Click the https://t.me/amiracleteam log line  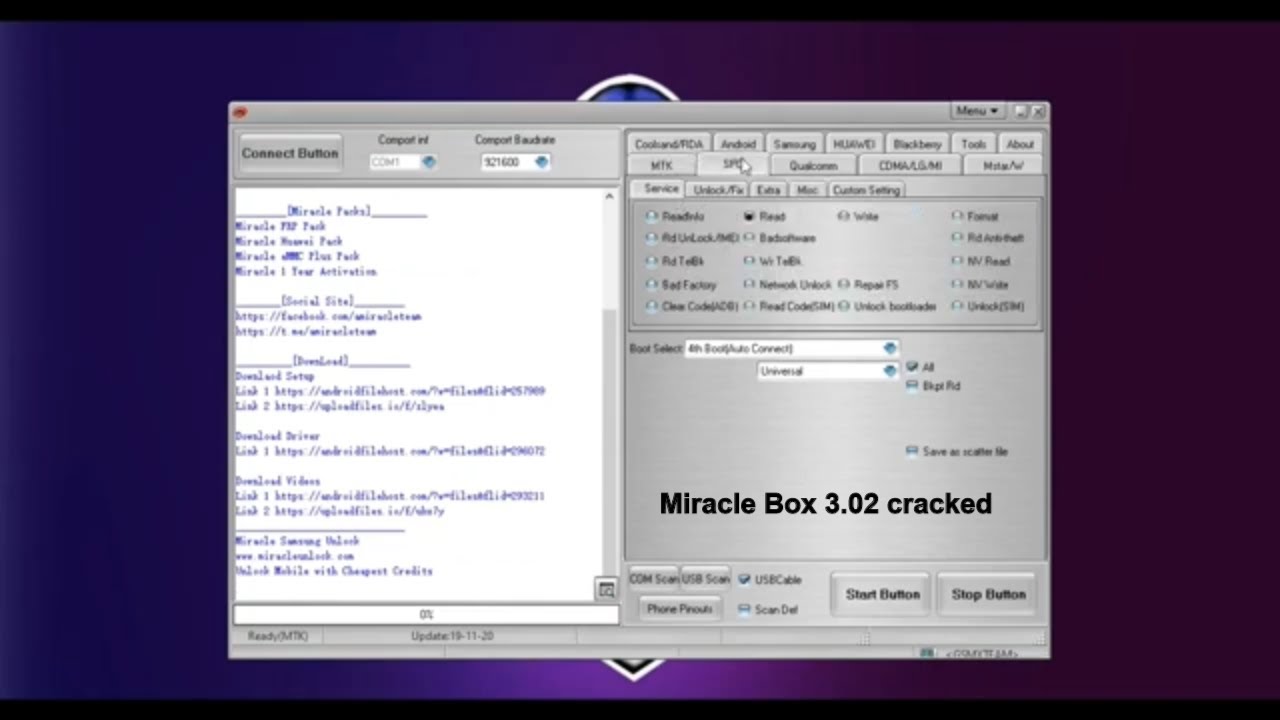coord(306,331)
